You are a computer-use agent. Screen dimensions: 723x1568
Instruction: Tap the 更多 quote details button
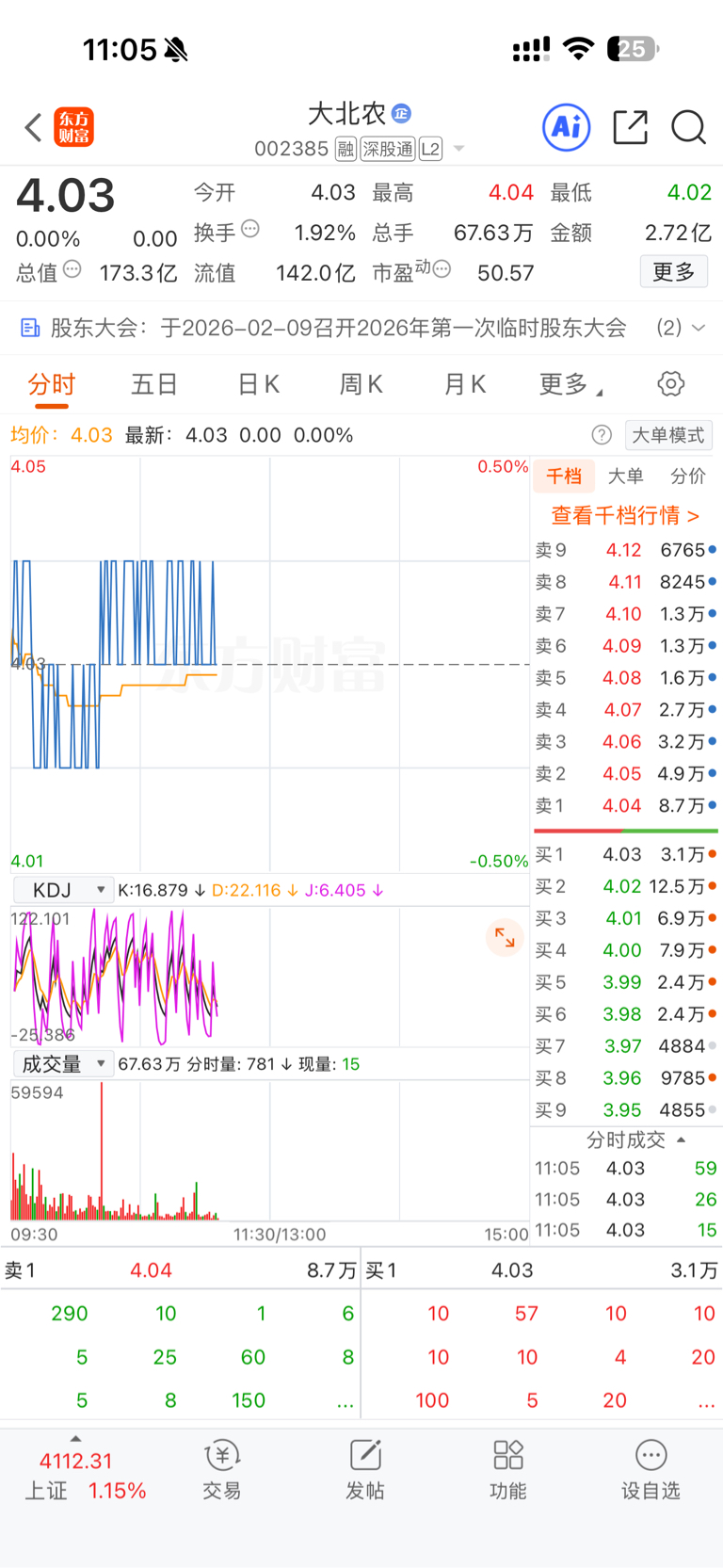pyautogui.click(x=674, y=272)
